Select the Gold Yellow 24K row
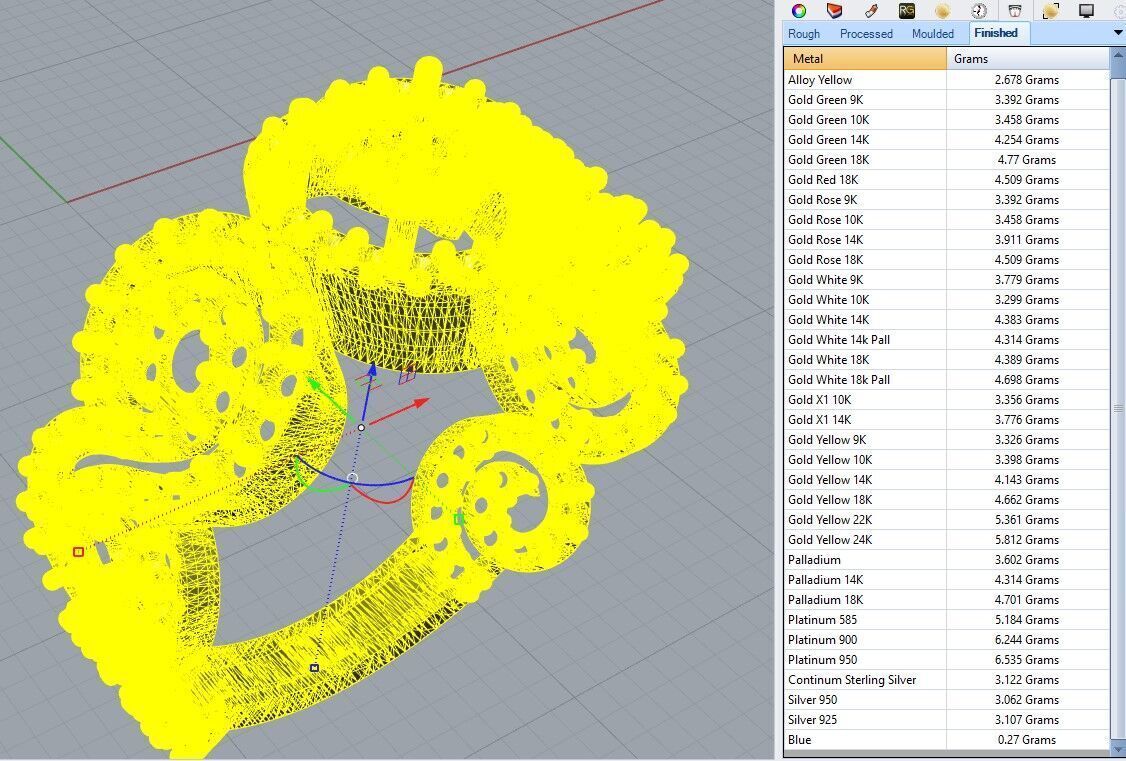The image size is (1126, 761). click(946, 541)
